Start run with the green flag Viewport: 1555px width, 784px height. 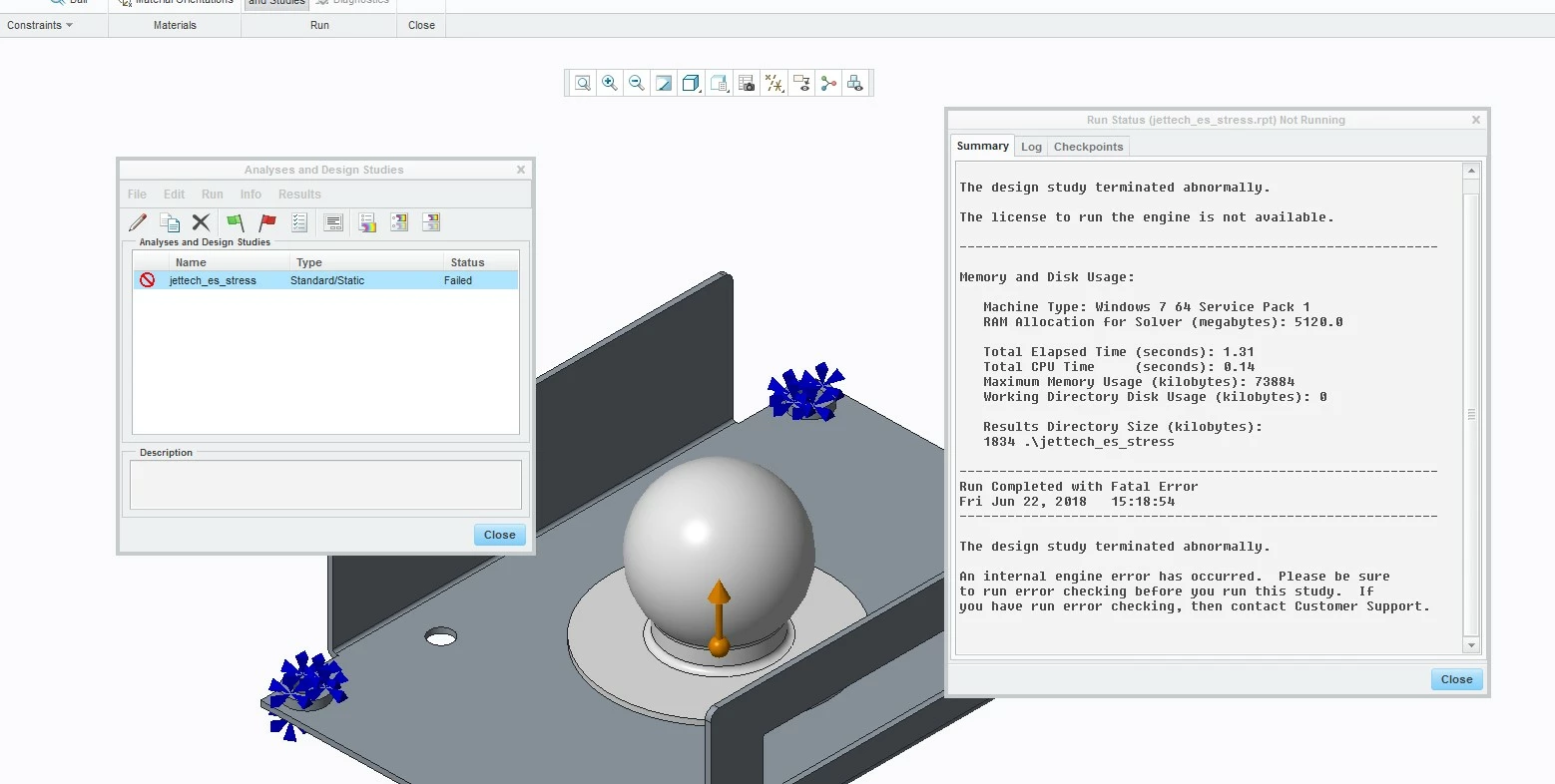tap(236, 222)
